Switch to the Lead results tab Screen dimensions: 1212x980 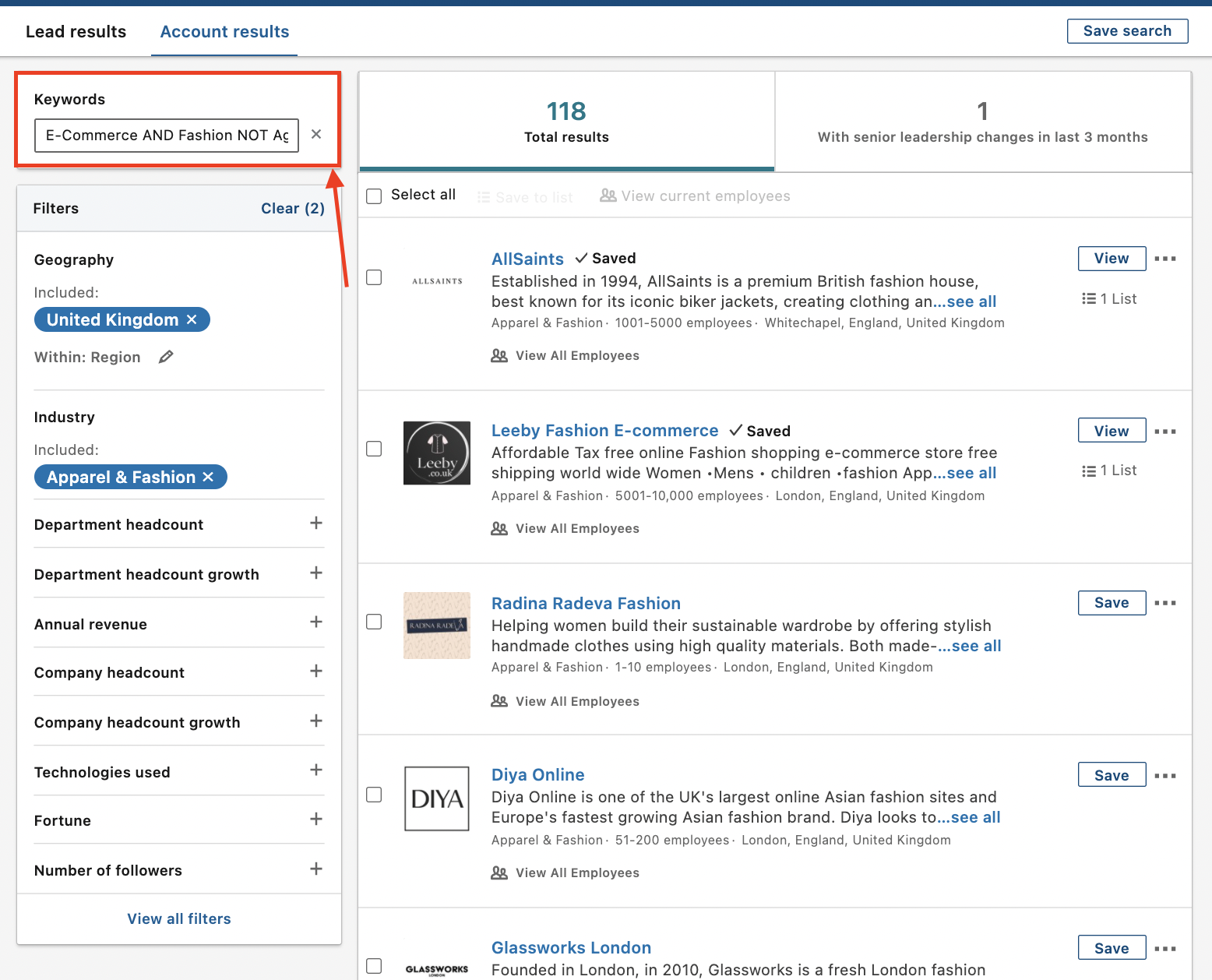[x=76, y=32]
